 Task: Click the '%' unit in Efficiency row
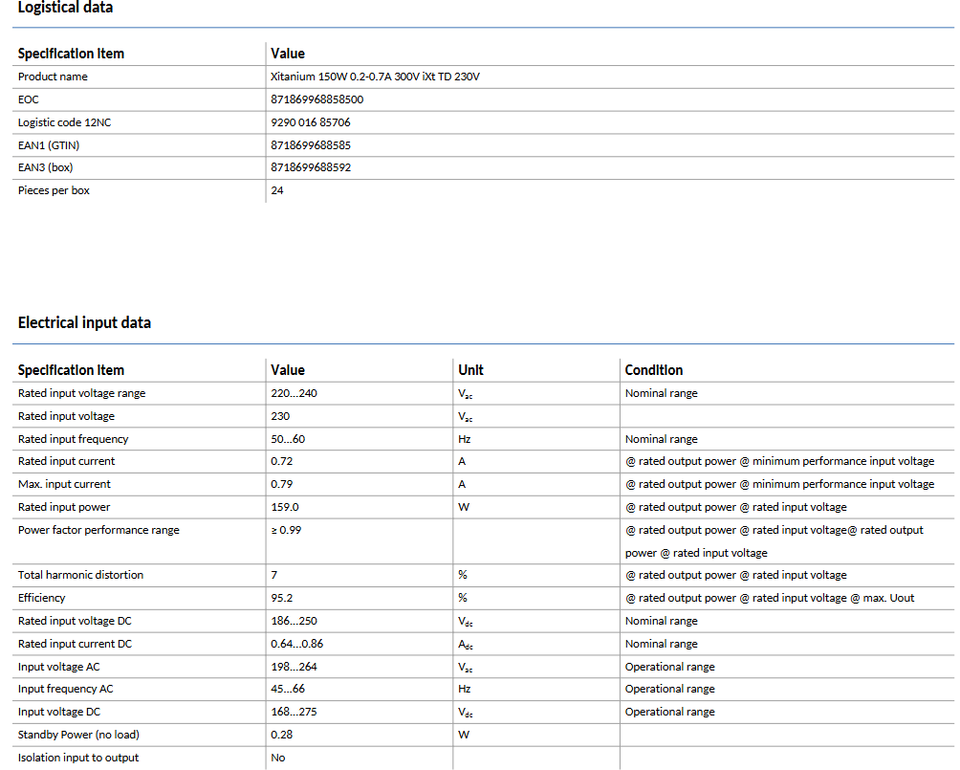click(462, 598)
